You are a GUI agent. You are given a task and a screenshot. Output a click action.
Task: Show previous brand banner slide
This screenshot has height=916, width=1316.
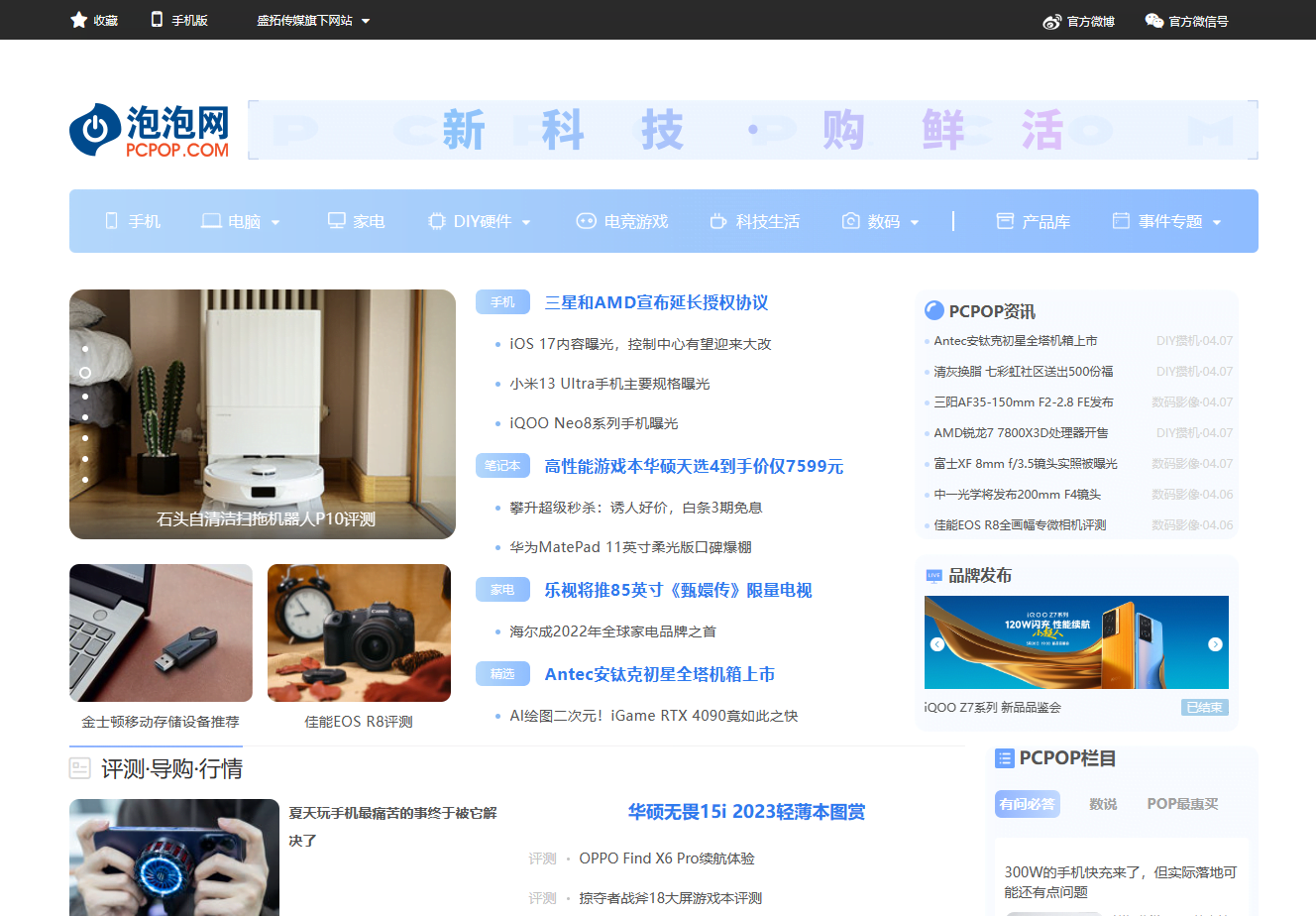pos(937,644)
